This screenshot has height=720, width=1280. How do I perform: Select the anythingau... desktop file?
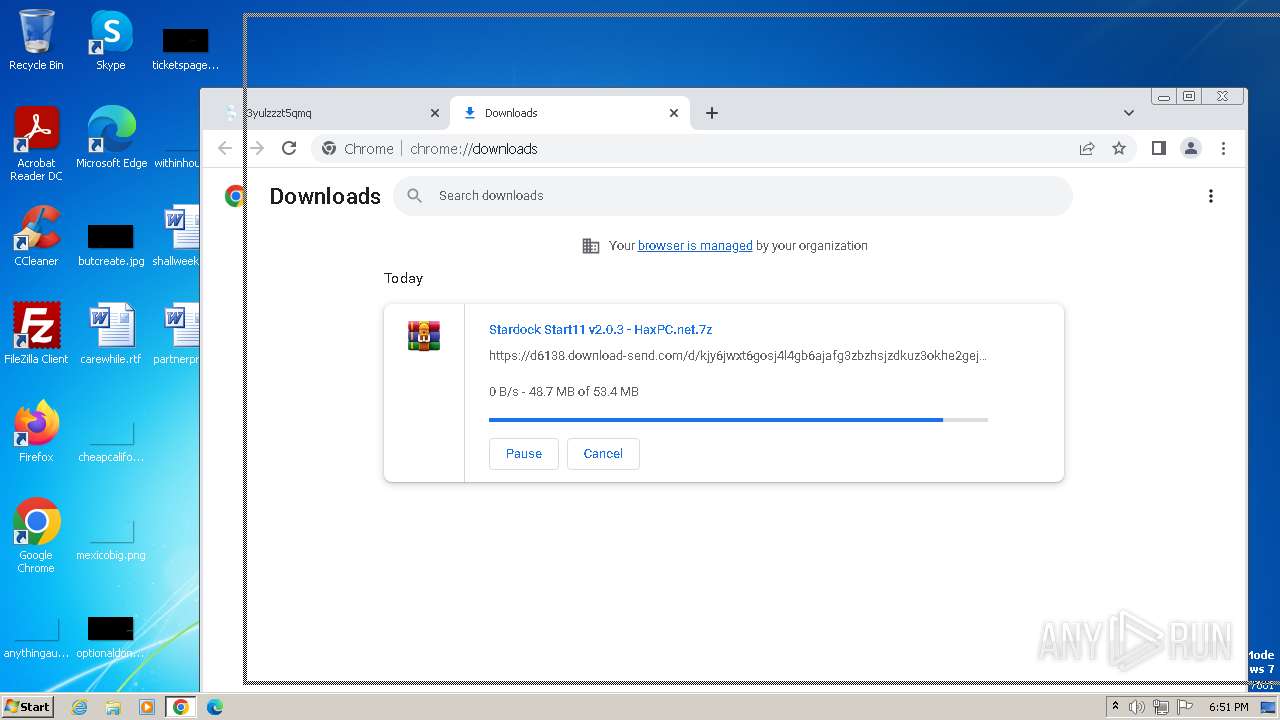pos(36,638)
